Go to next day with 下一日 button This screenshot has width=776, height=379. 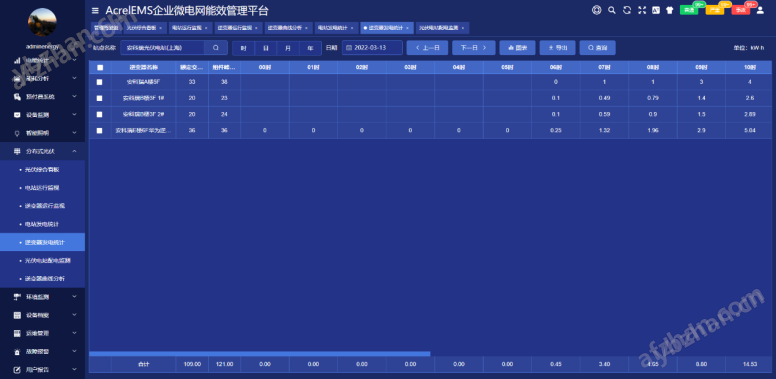pyautogui.click(x=474, y=48)
